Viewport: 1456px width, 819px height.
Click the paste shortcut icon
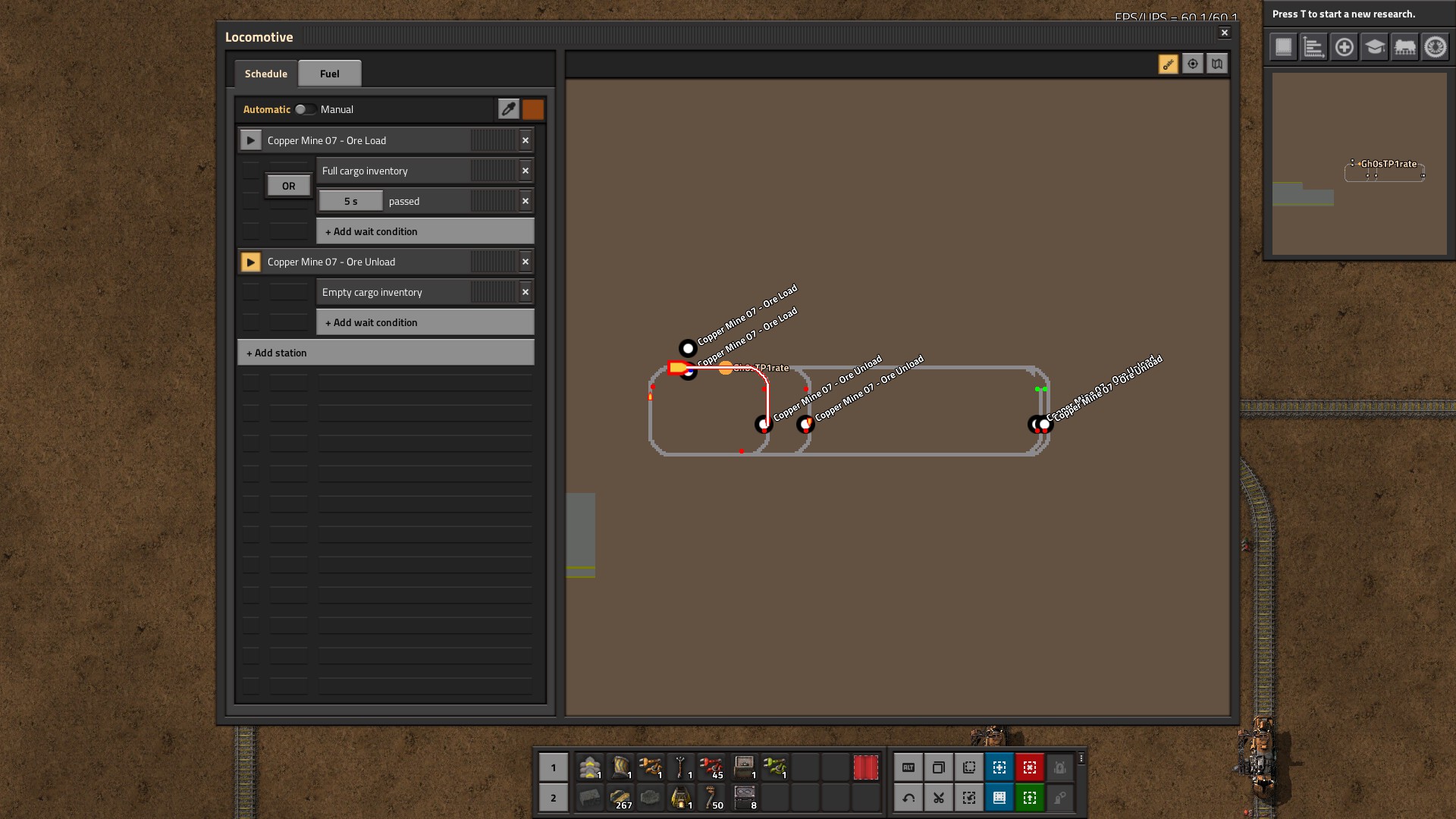click(x=969, y=767)
